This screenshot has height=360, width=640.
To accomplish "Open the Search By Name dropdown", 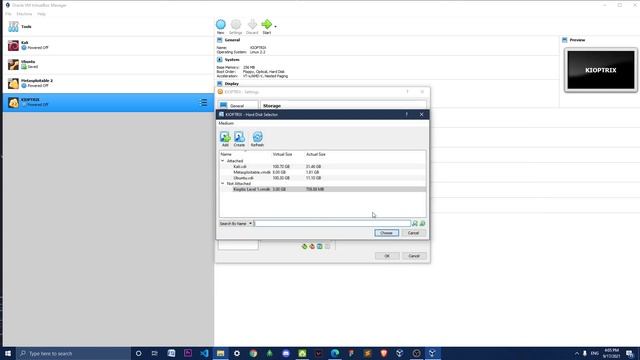I will (x=236, y=224).
